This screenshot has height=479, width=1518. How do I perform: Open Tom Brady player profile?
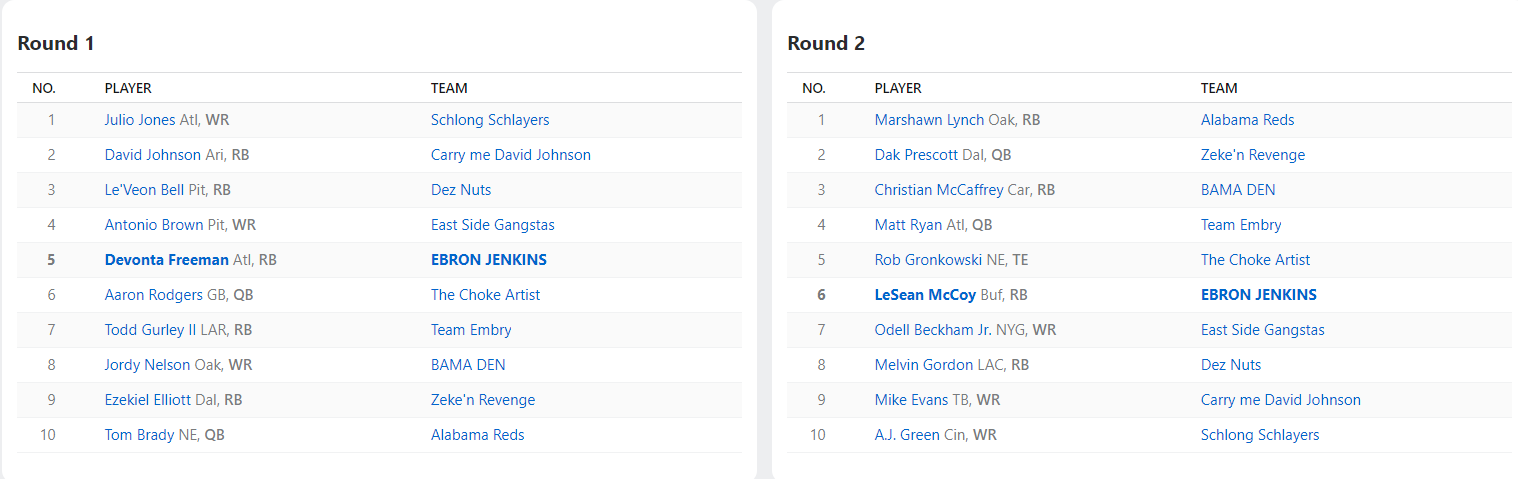tap(138, 435)
